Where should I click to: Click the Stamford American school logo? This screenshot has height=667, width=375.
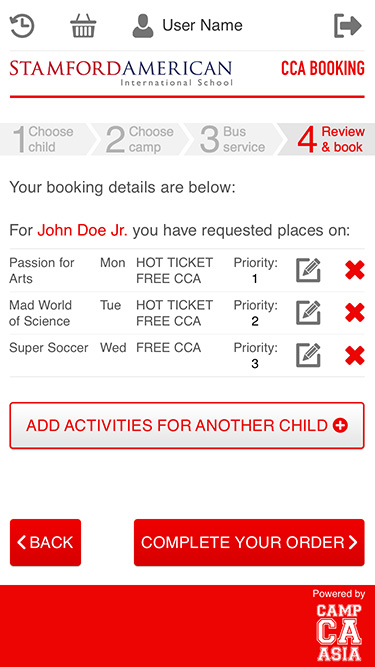(121, 73)
